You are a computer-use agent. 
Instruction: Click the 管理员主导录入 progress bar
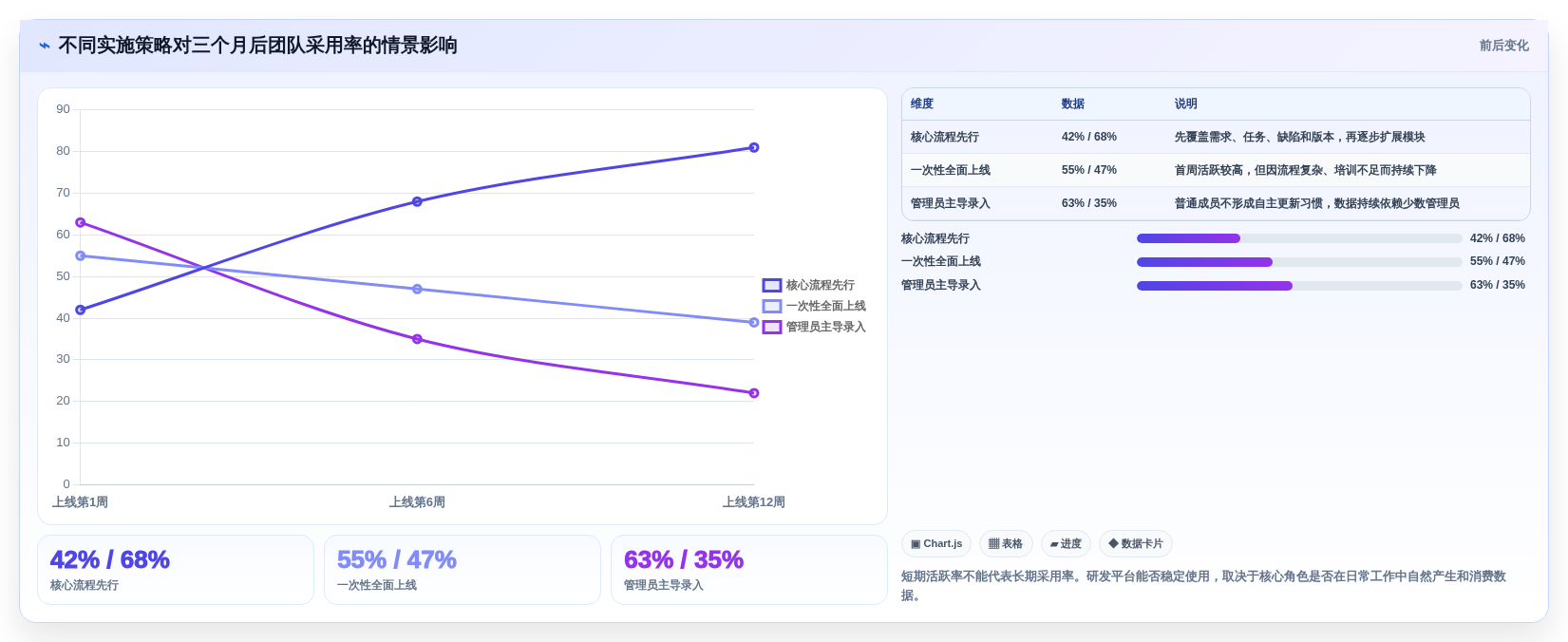pos(1299,286)
